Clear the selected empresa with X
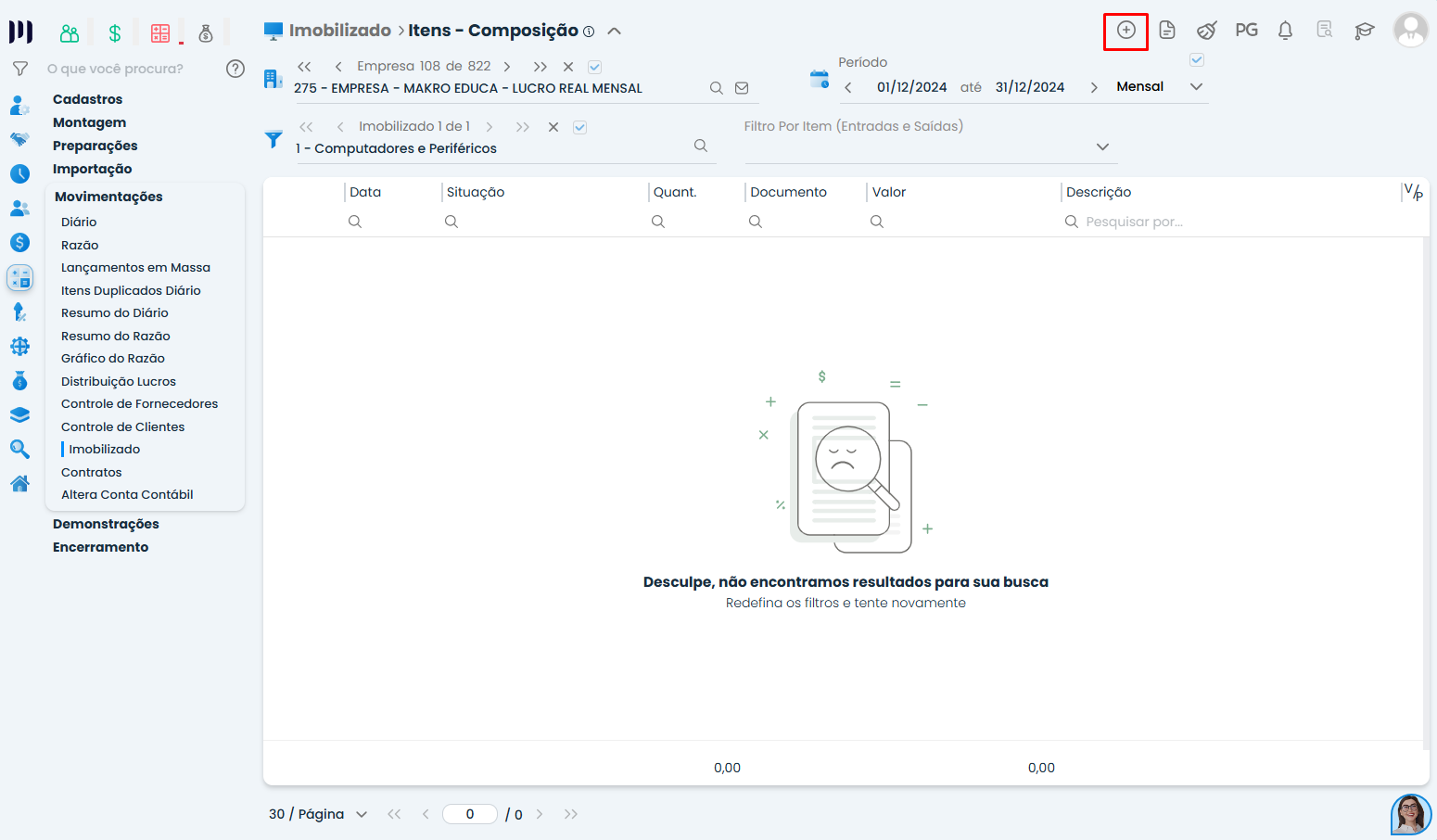Screen dimensions: 1437x840 pos(568,67)
